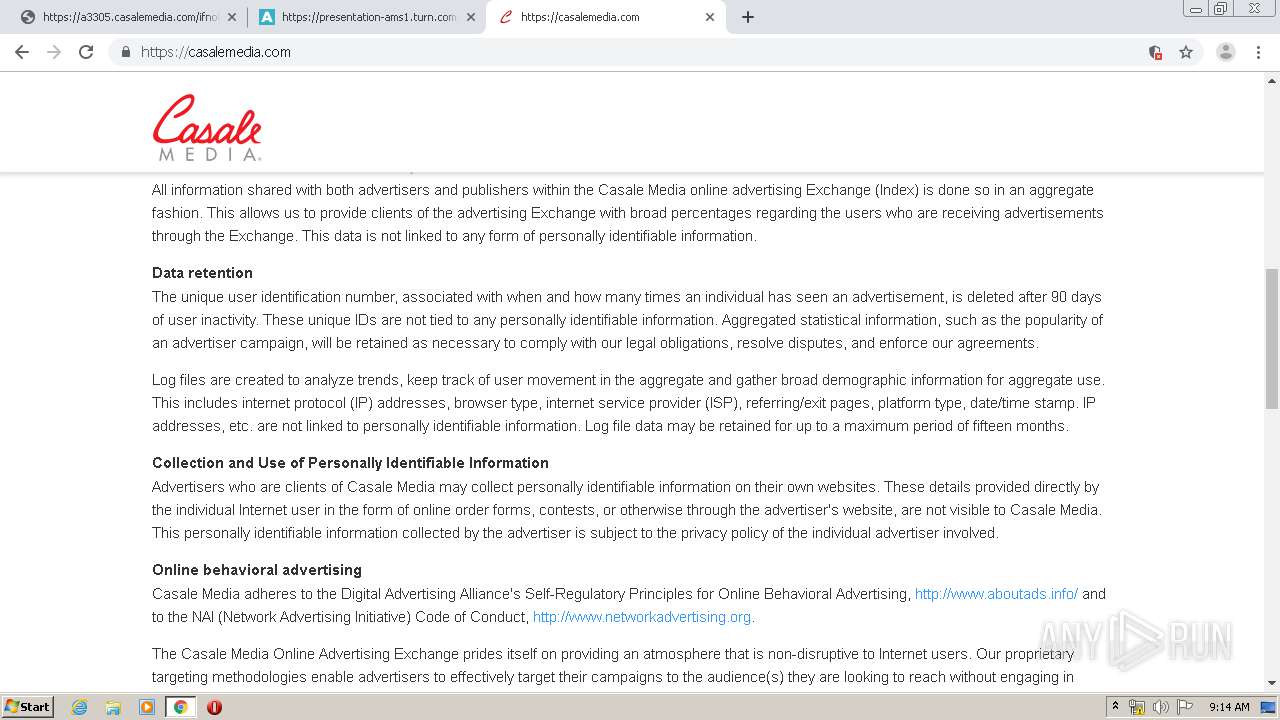Open the red stop-sign taskbar icon
The image size is (1280, 720).
214,707
